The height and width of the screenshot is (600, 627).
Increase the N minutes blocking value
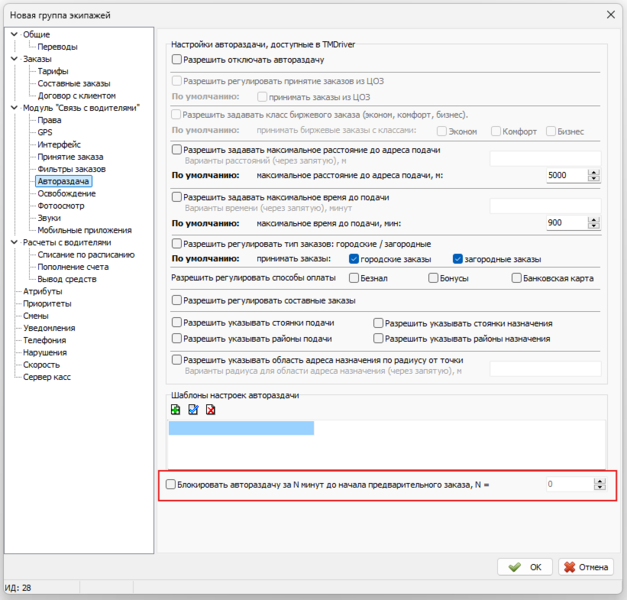coord(599,480)
